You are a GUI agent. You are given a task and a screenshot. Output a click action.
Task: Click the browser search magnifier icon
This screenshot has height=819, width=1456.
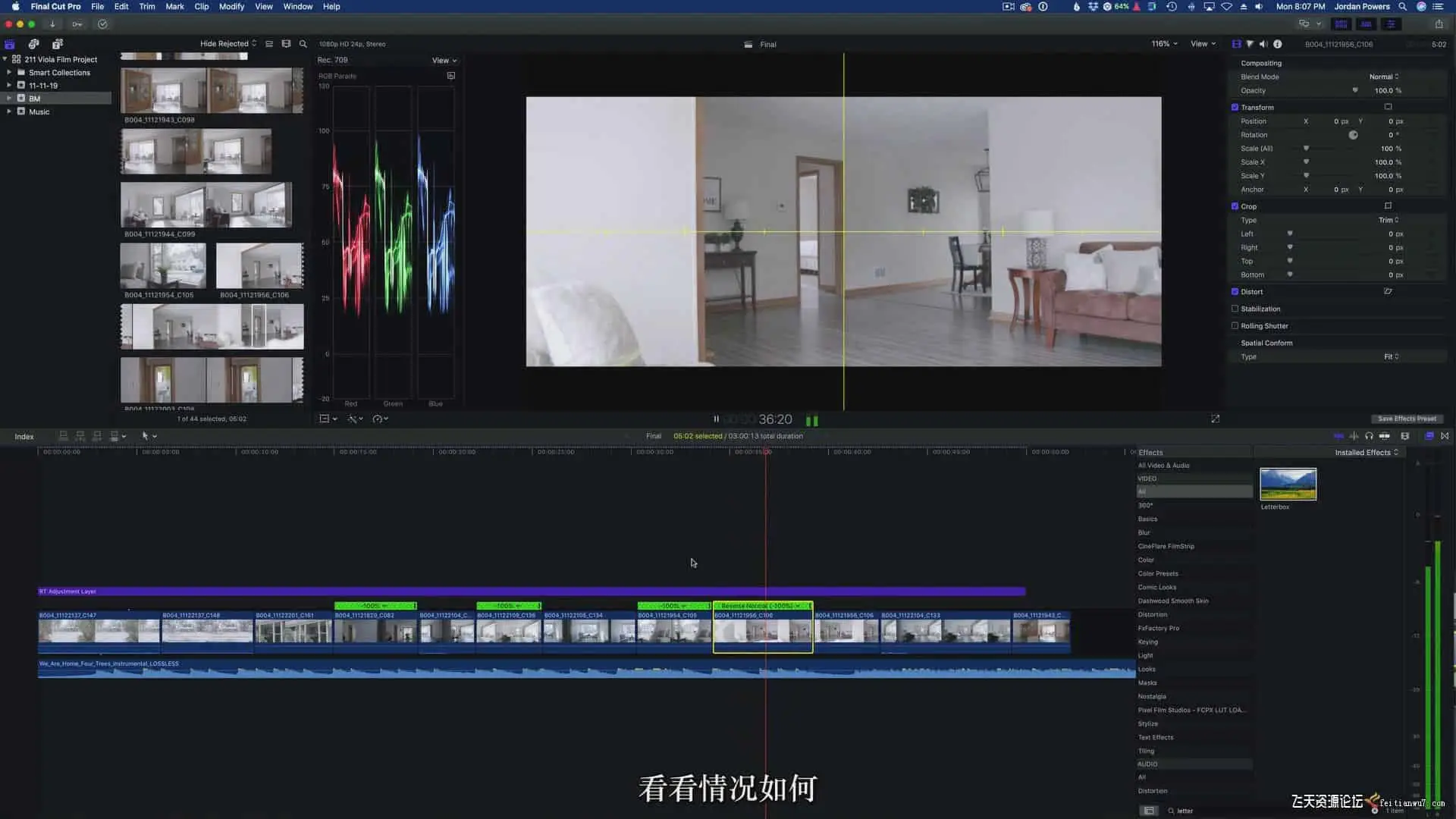303,44
